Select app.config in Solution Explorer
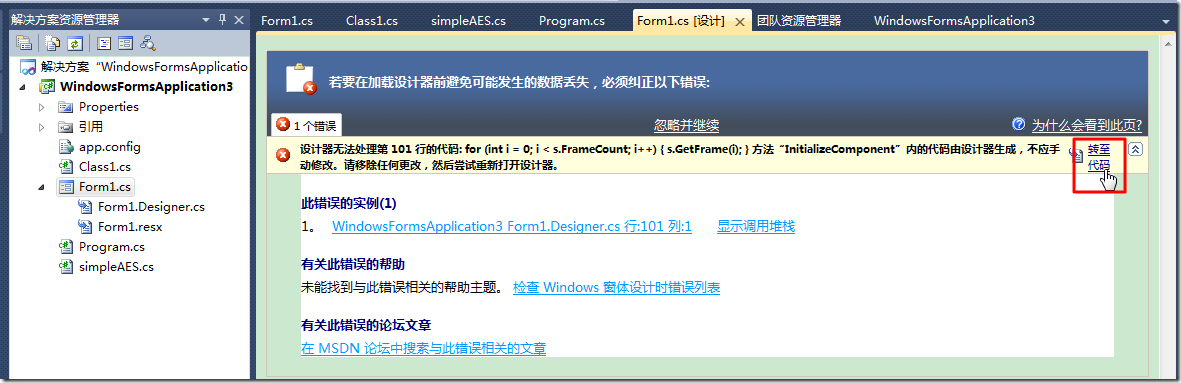Viewport: 1181px width, 383px height. tap(109, 147)
